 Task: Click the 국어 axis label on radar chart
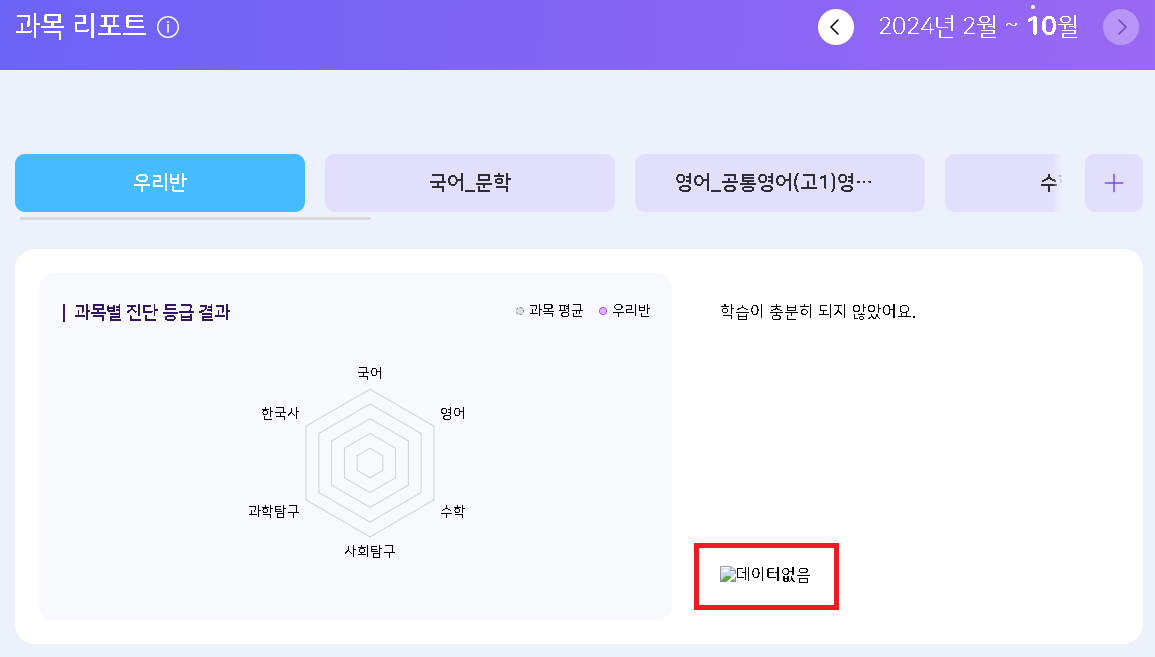tap(370, 373)
